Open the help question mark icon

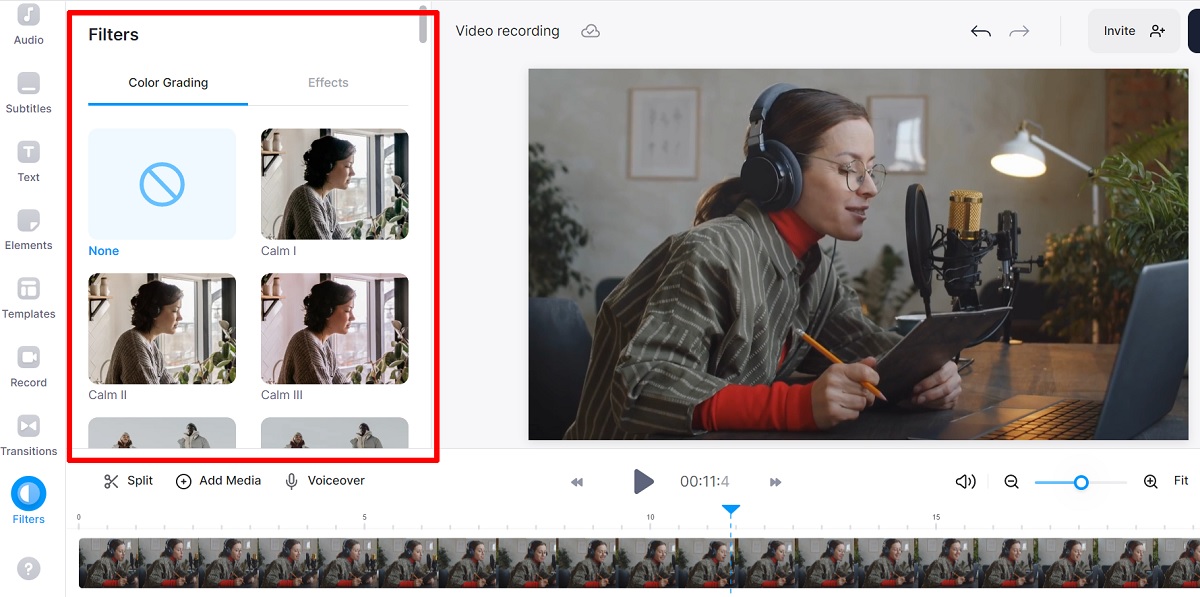click(x=29, y=568)
